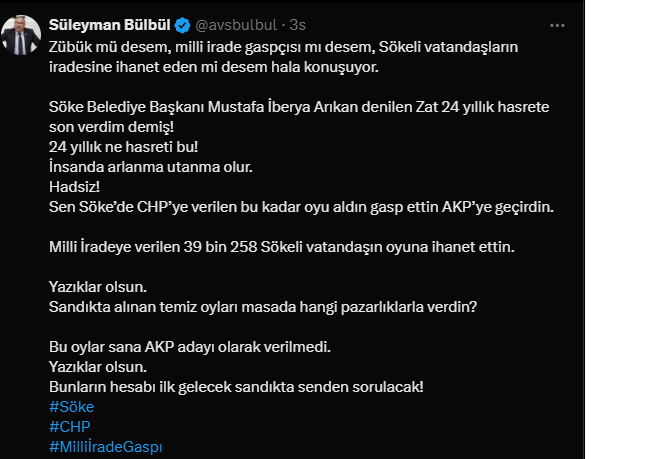
Task: Click the question "Sandıkta alınan temiz oyları"
Action: 263,307
